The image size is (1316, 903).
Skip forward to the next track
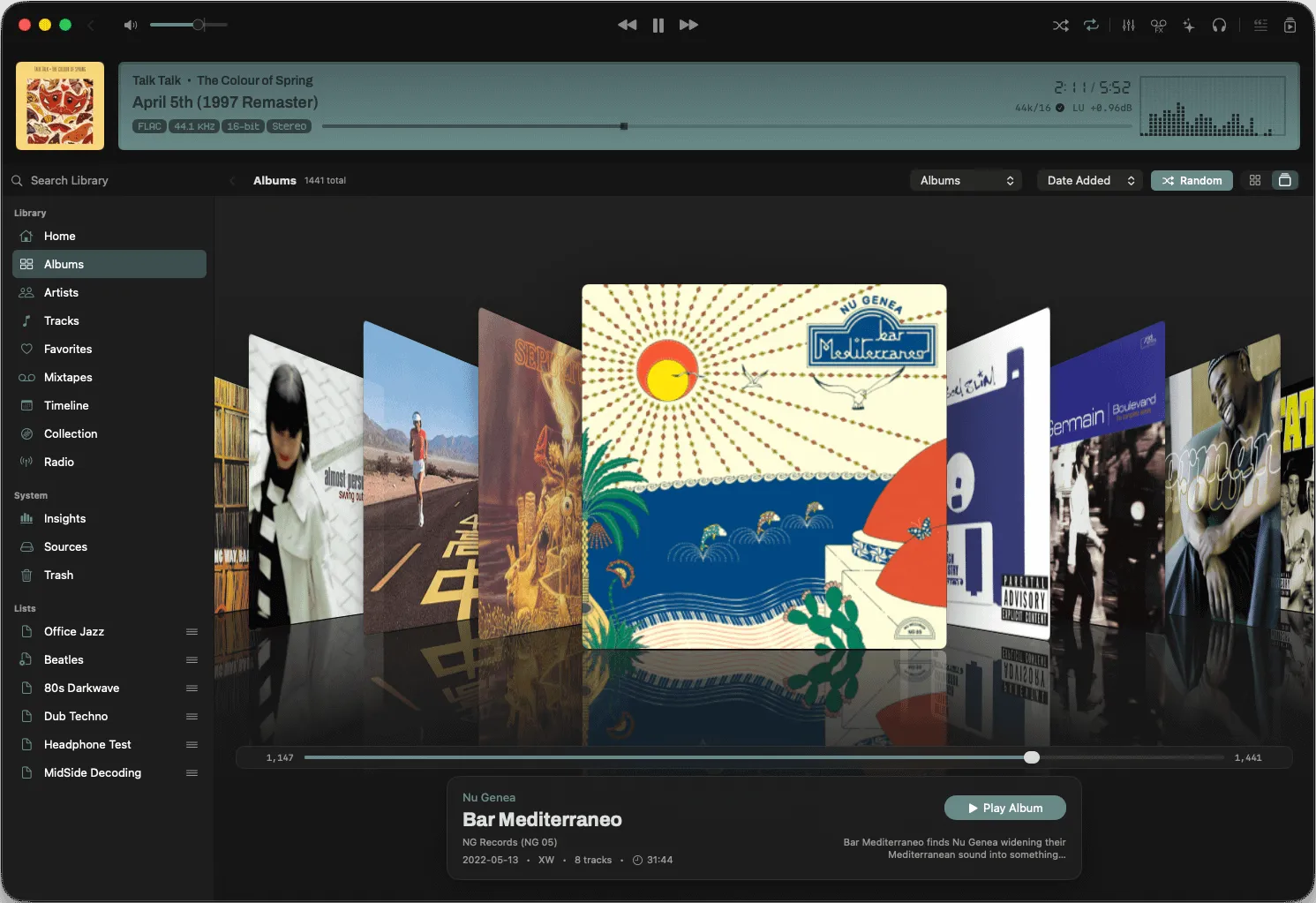[x=689, y=26]
